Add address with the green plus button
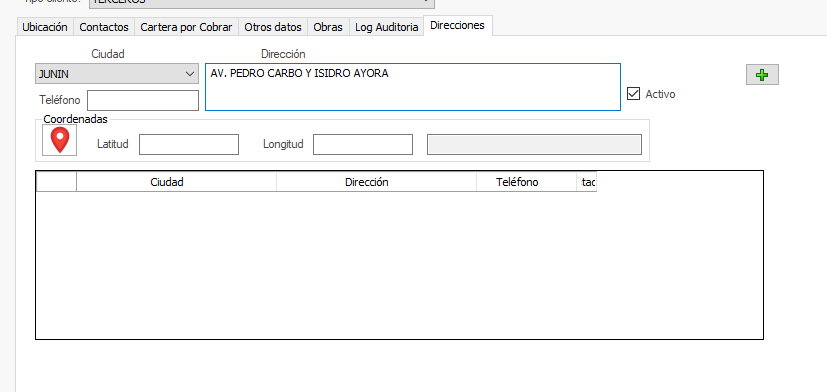Viewport: 827px width, 392px height. [762, 75]
